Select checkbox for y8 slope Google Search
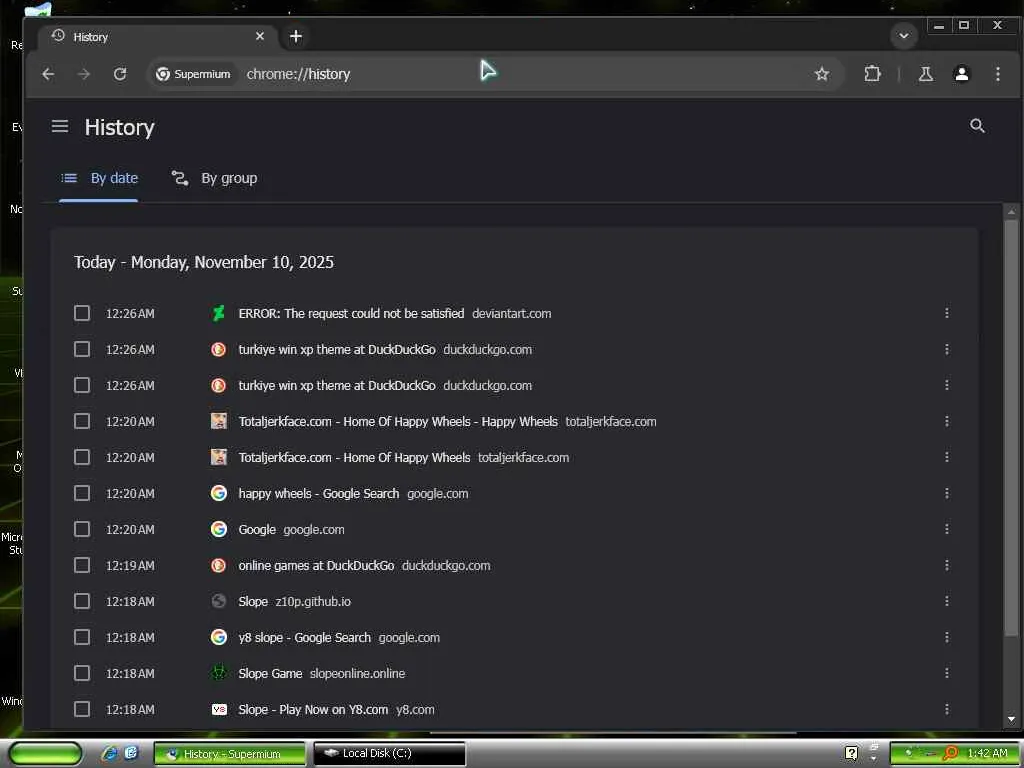The image size is (1024, 768). [x=82, y=637]
